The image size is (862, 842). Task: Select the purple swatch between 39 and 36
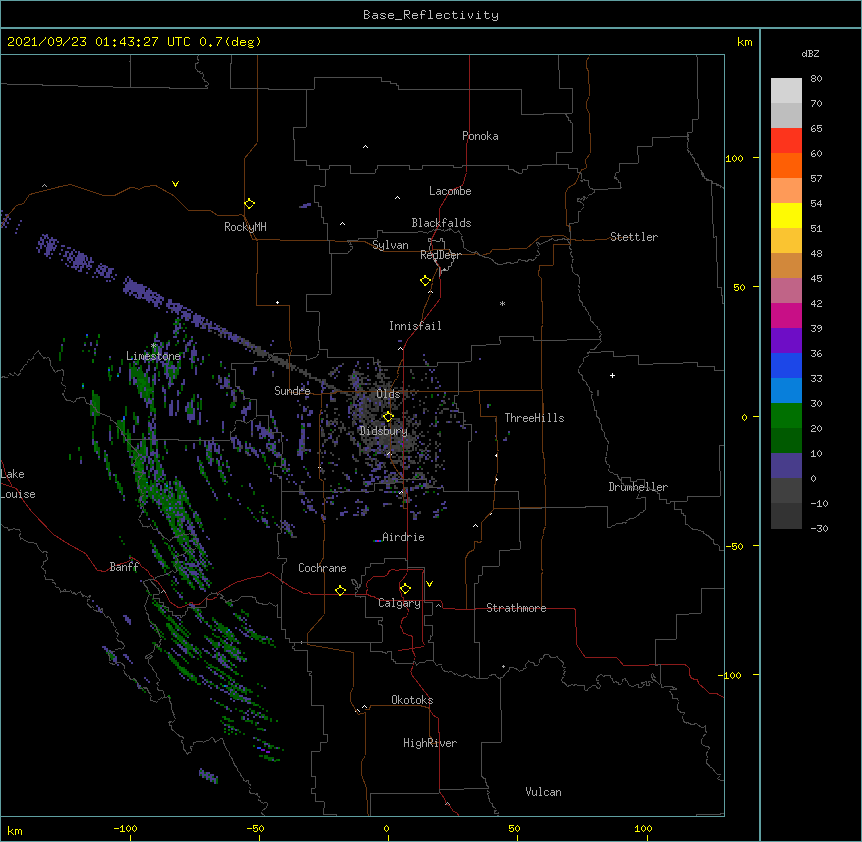coord(786,341)
